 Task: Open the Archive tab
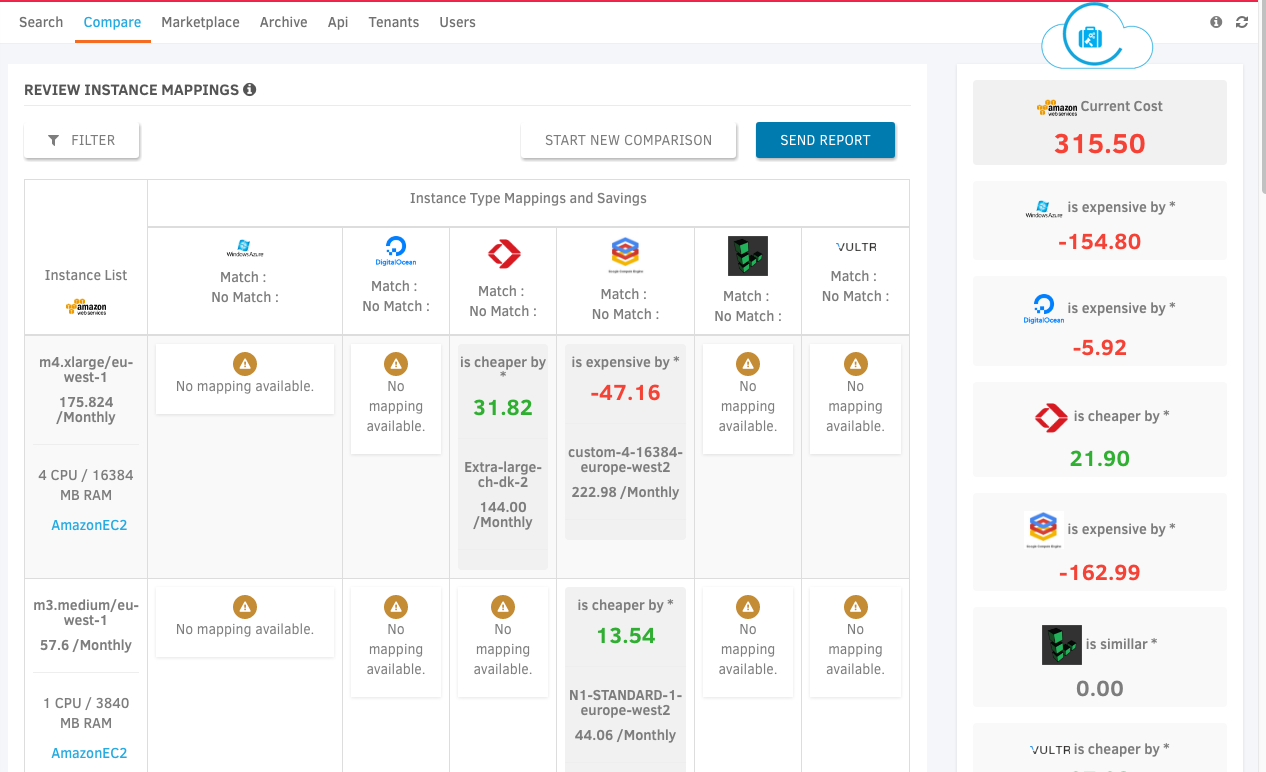coord(283,22)
